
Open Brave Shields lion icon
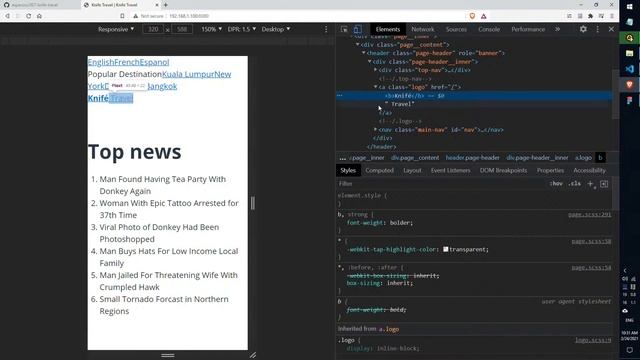tap(472, 16)
